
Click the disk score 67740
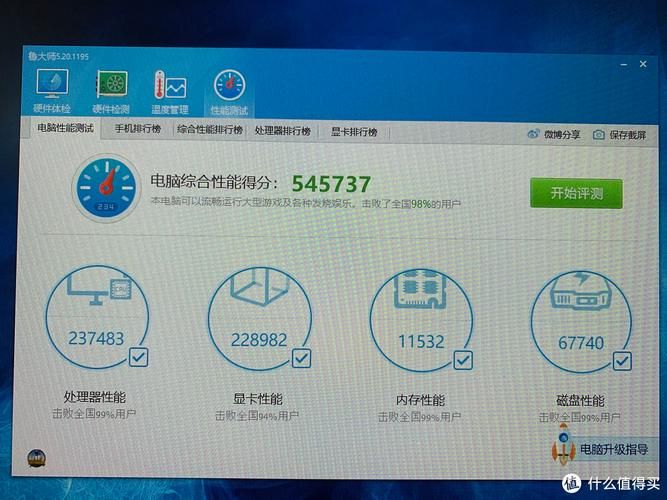coord(581,343)
